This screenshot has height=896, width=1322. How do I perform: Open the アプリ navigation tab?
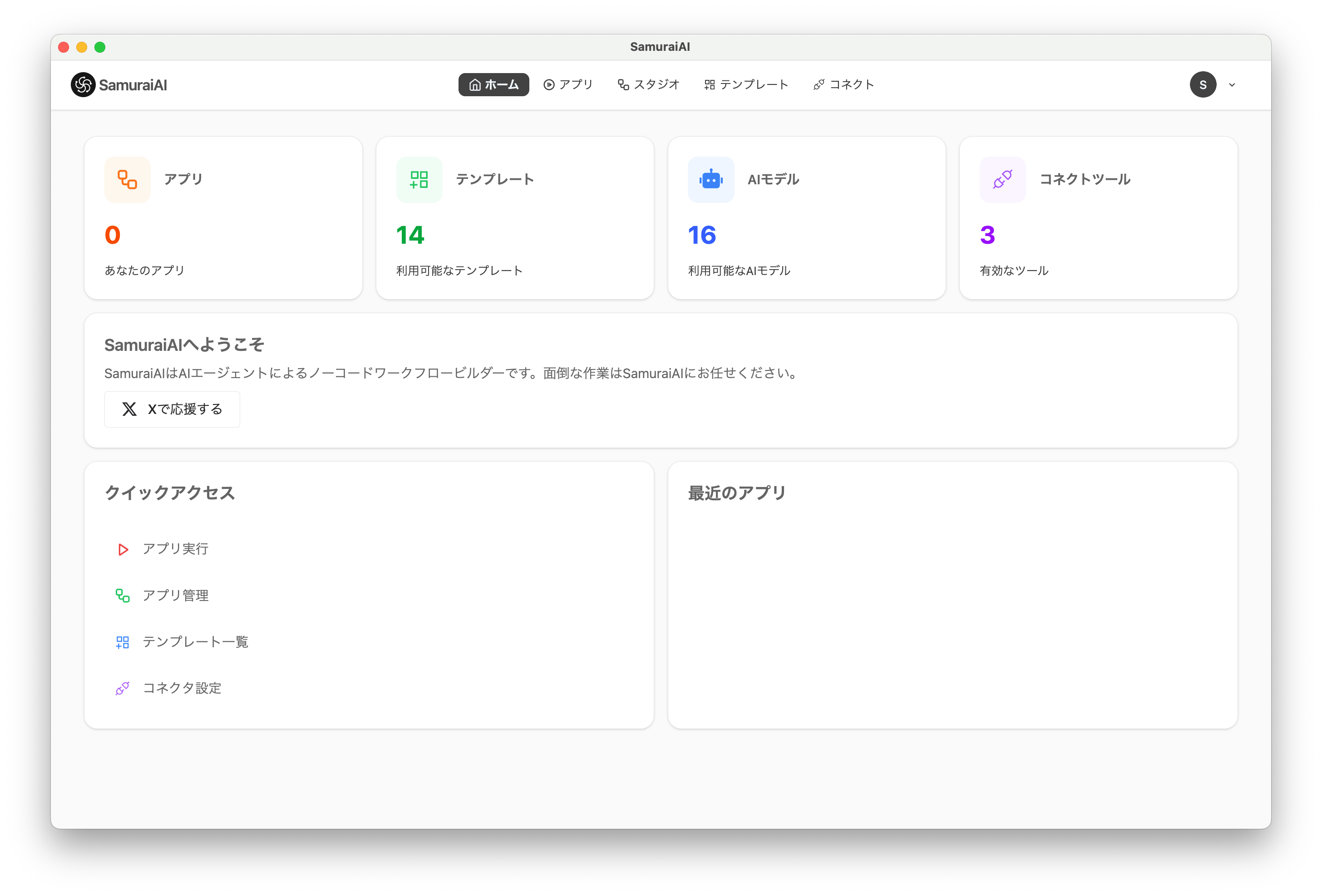(568, 85)
